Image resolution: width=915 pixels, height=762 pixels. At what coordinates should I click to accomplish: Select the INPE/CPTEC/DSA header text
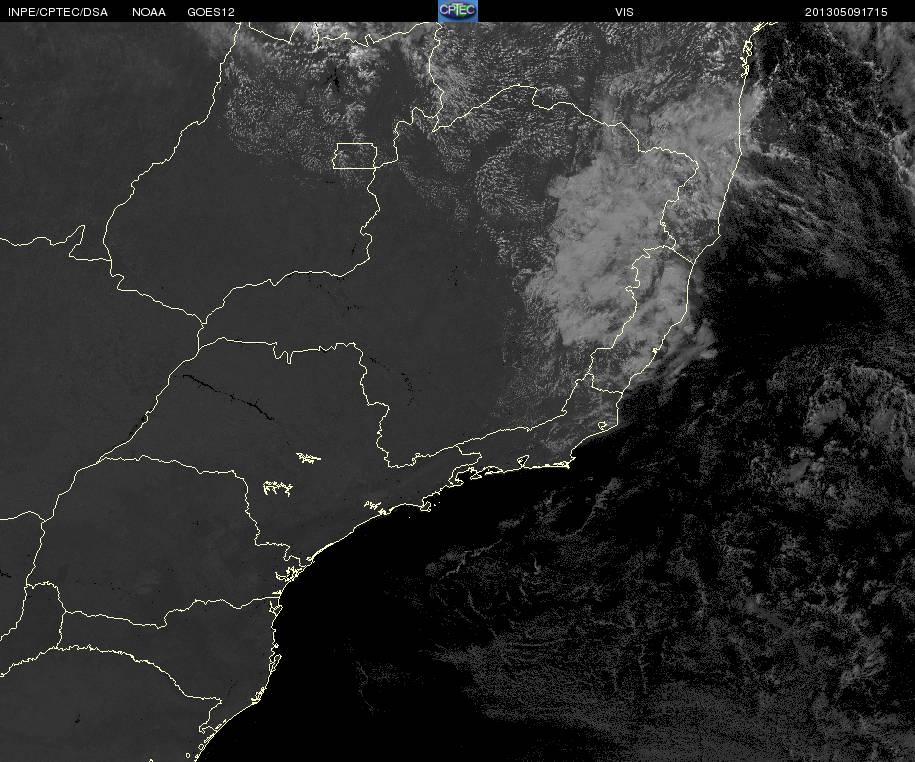coord(58,12)
